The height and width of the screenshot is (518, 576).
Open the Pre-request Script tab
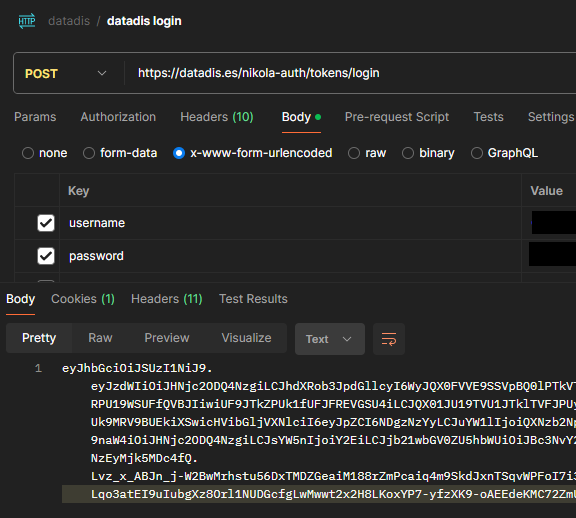click(x=397, y=117)
